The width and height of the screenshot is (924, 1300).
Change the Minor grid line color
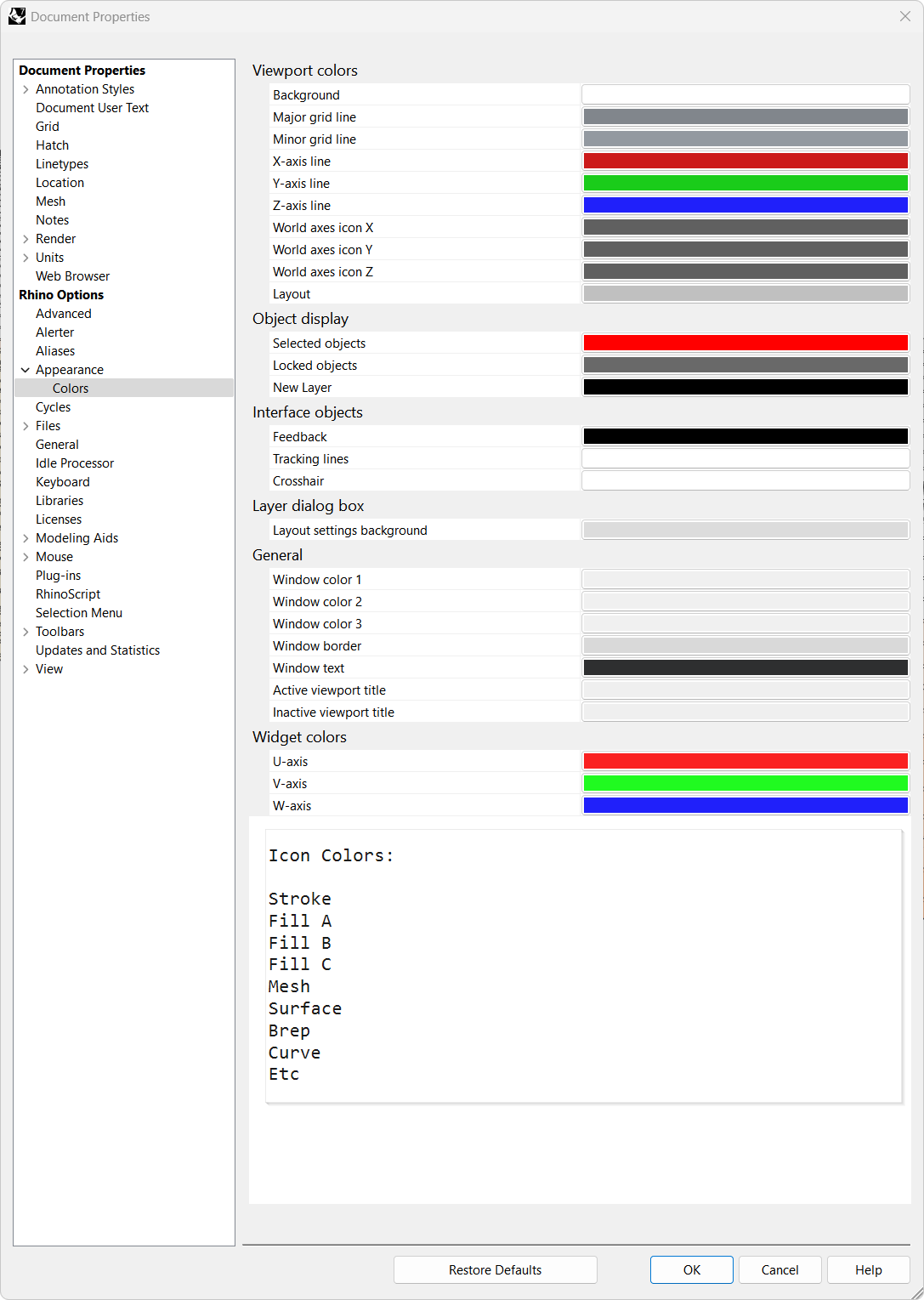click(745, 139)
